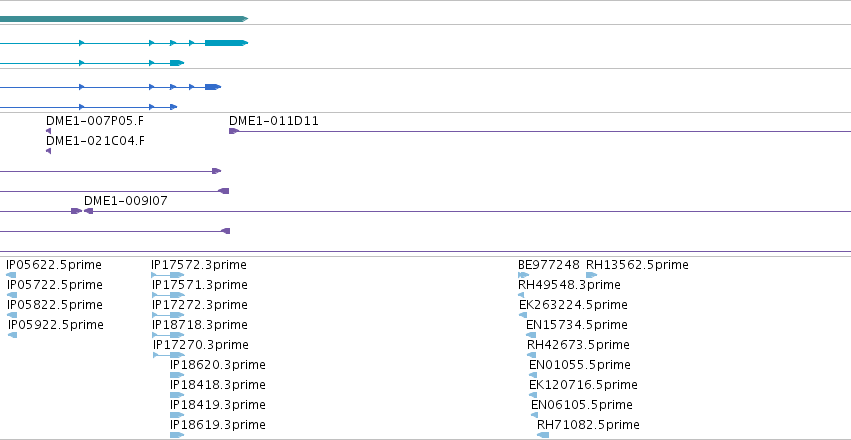Click the IP17572.3prime EST feature
851x440 pixels.
point(168,275)
